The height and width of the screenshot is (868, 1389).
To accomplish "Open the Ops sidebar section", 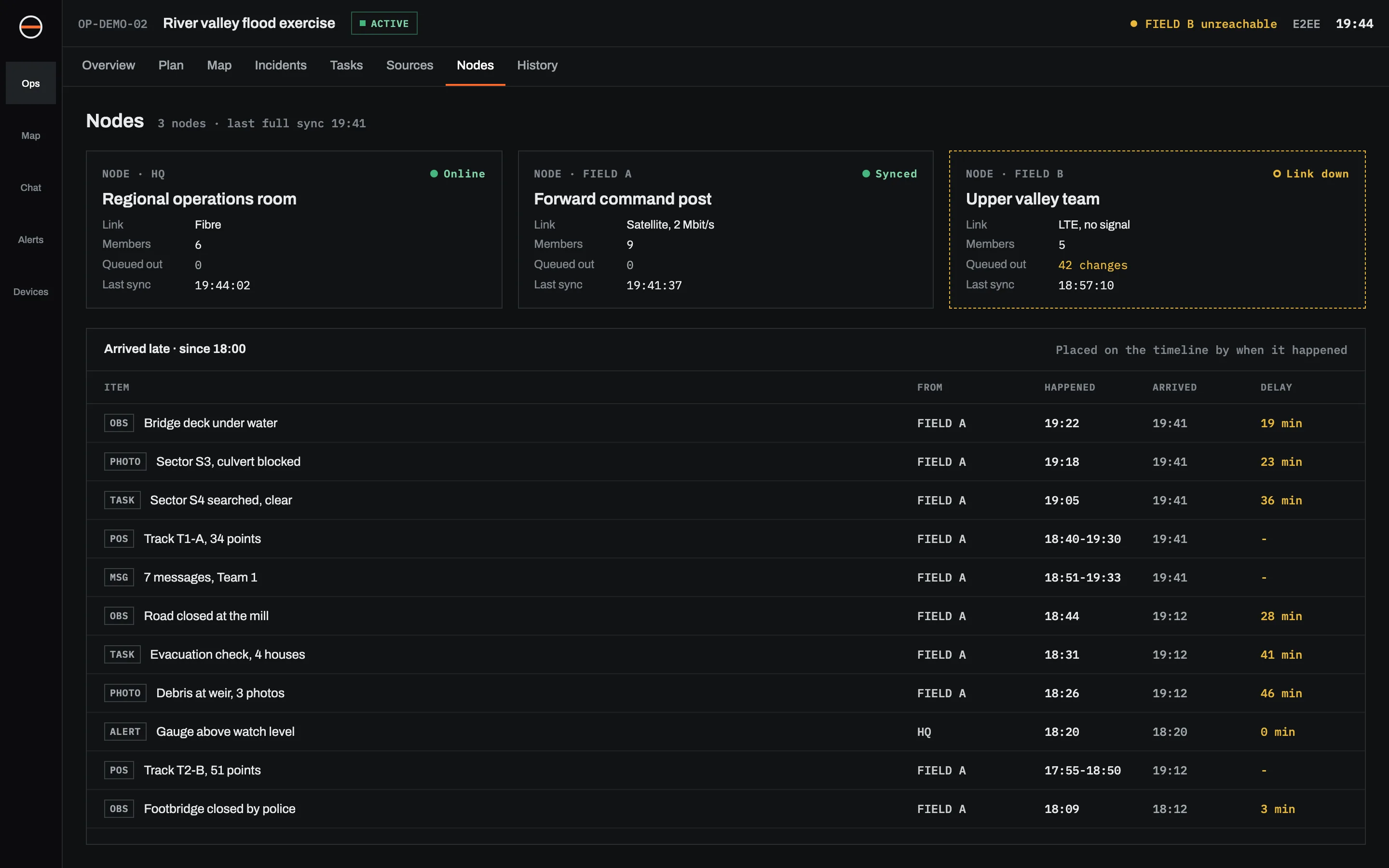I will pos(30,83).
